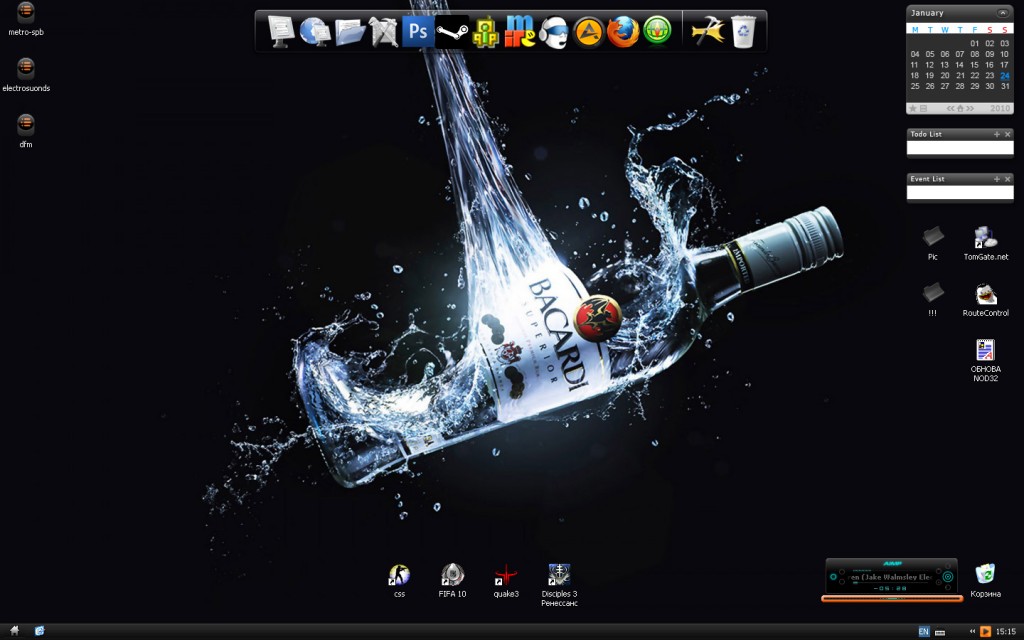Open the hammer settings icon in dock
The width and height of the screenshot is (1024, 640).
[x=708, y=31]
